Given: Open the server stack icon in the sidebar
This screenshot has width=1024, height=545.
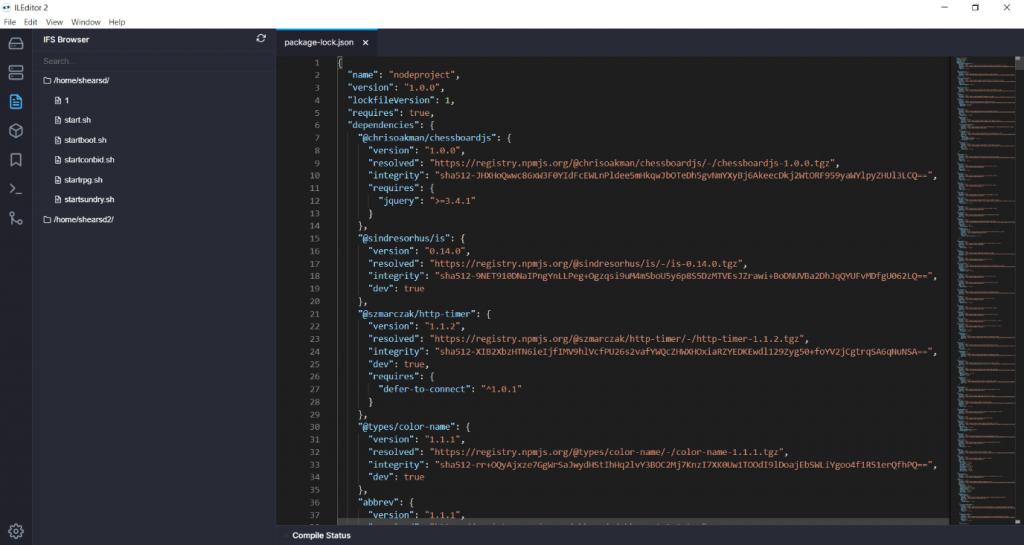Looking at the screenshot, I should click(15, 72).
